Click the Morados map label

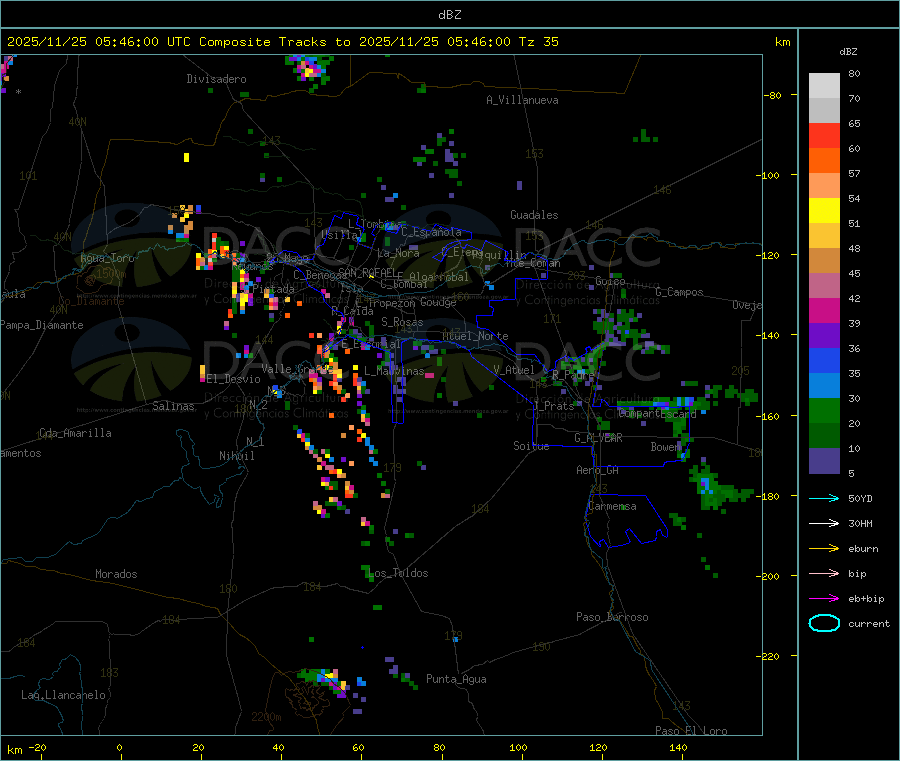click(116, 574)
